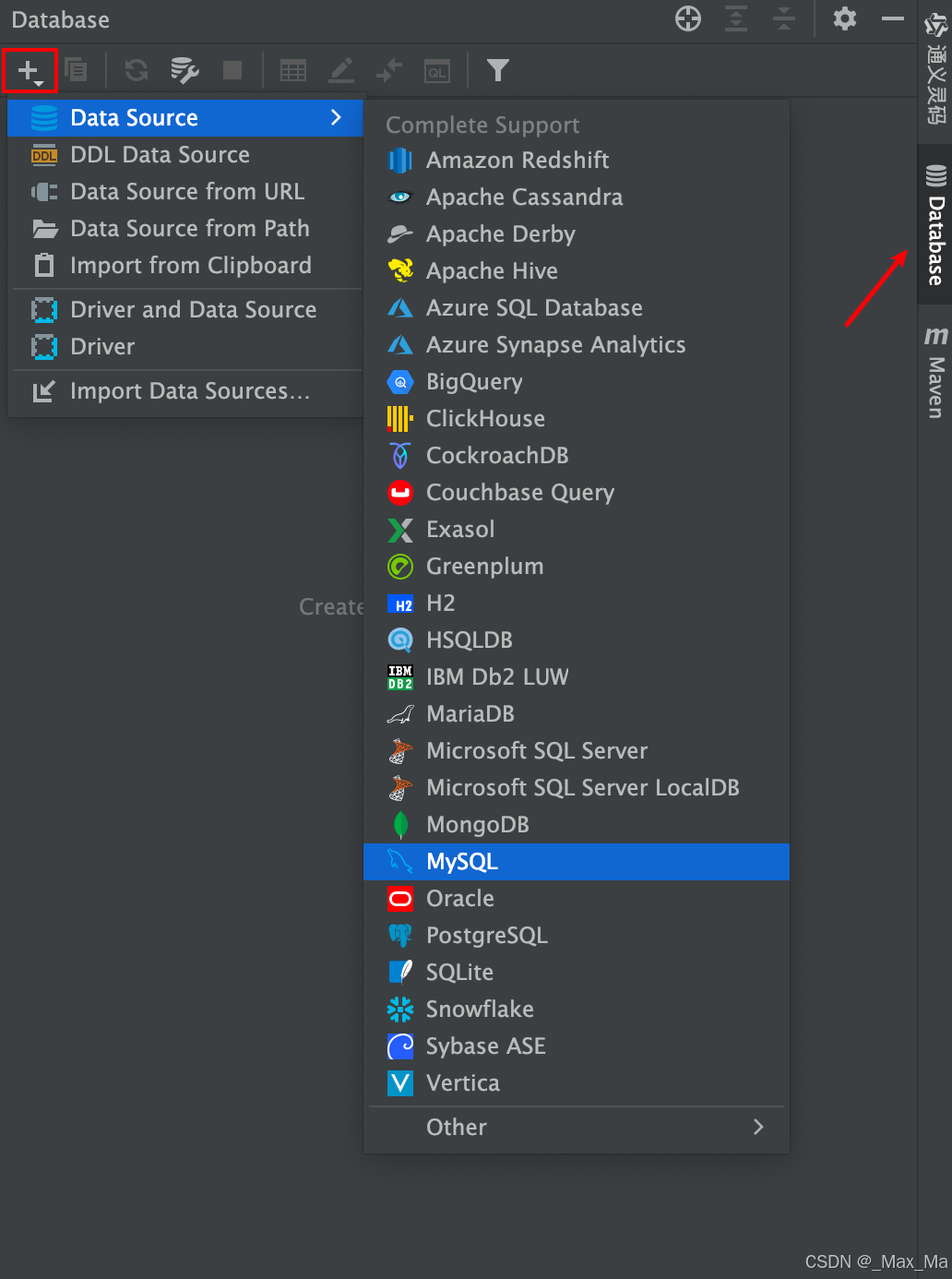This screenshot has width=952, height=1279.
Task: Click the Expand All icon
Action: (736, 18)
